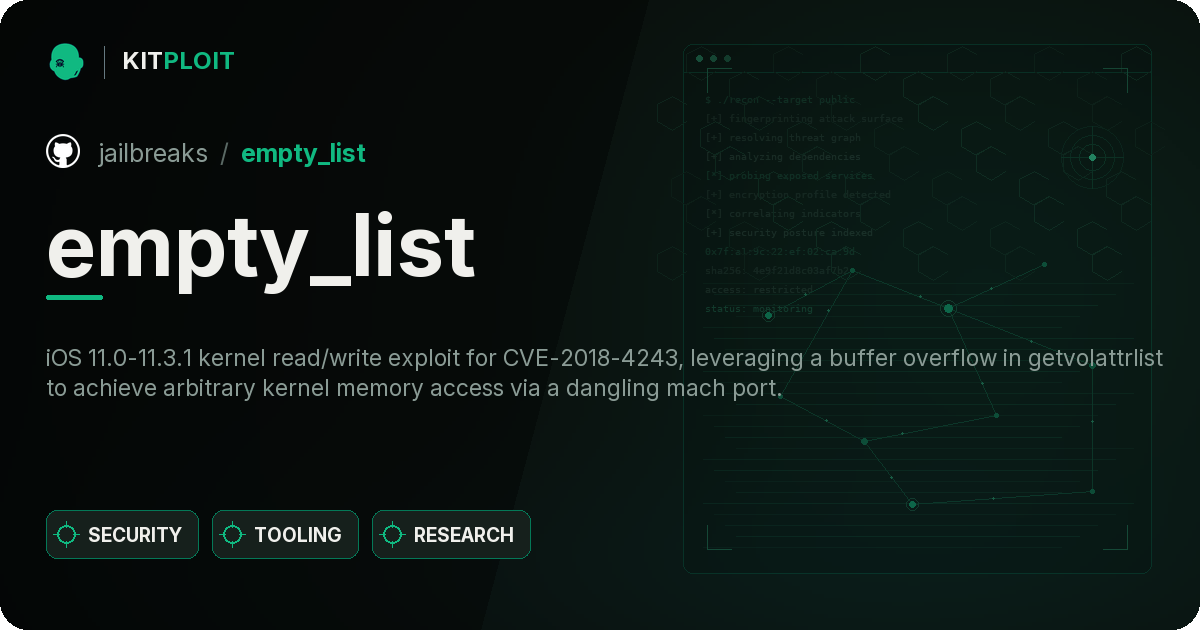
Task: Click the "status: monitoring" terminal line
Action: tap(759, 309)
